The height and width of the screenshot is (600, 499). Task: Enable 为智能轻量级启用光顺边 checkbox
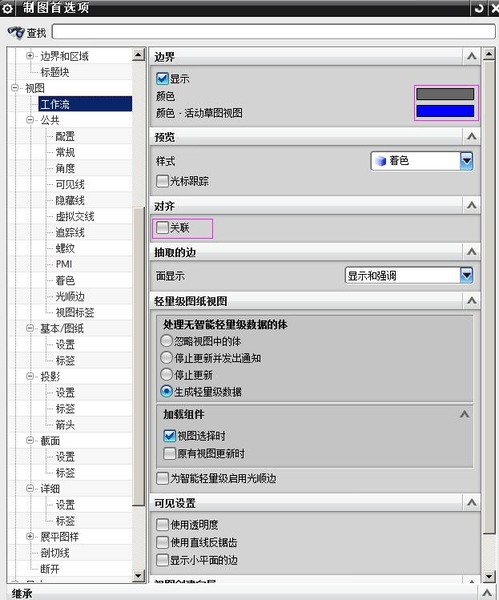click(162, 478)
